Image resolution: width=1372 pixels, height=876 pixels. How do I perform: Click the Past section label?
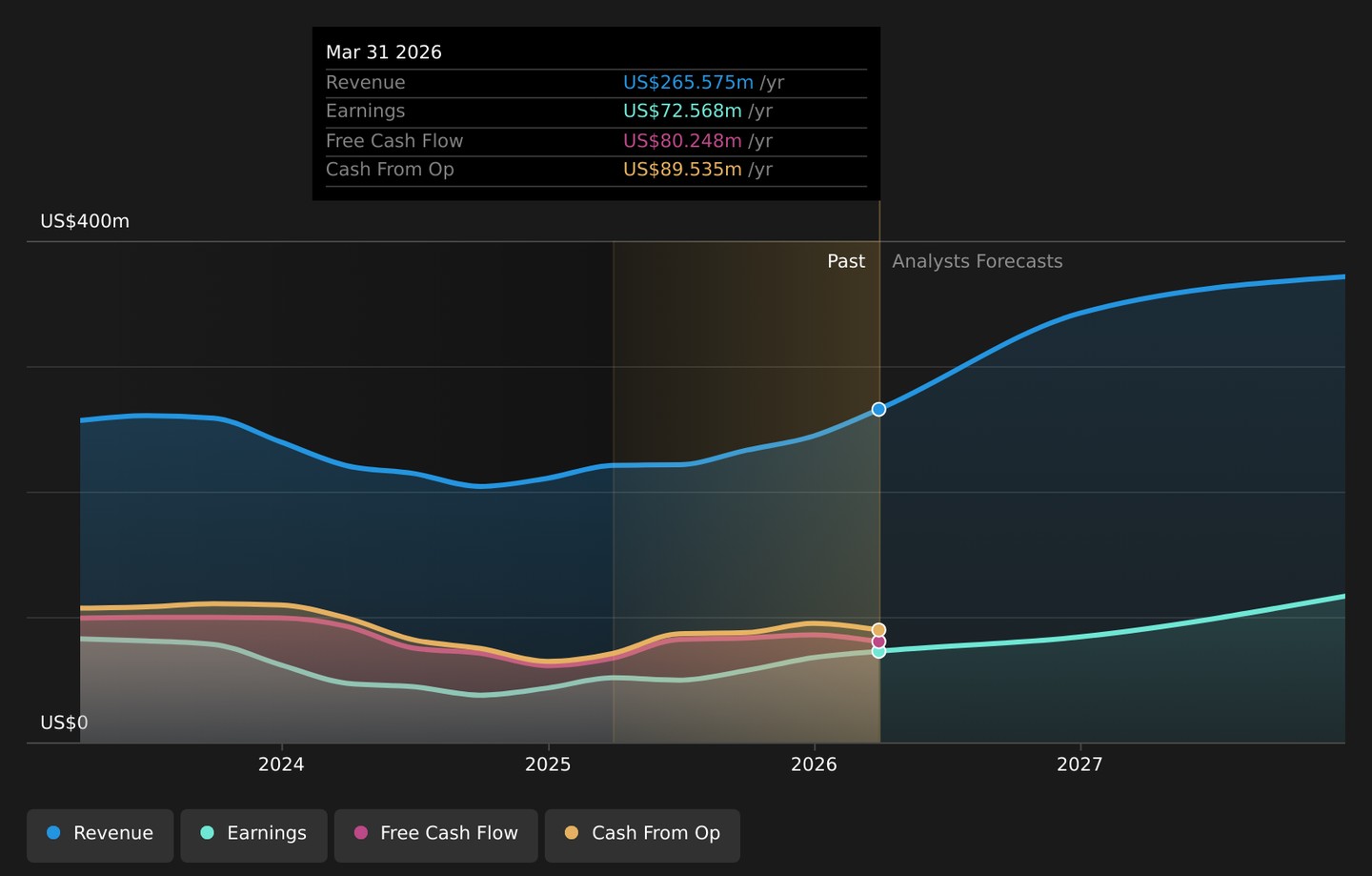846,261
